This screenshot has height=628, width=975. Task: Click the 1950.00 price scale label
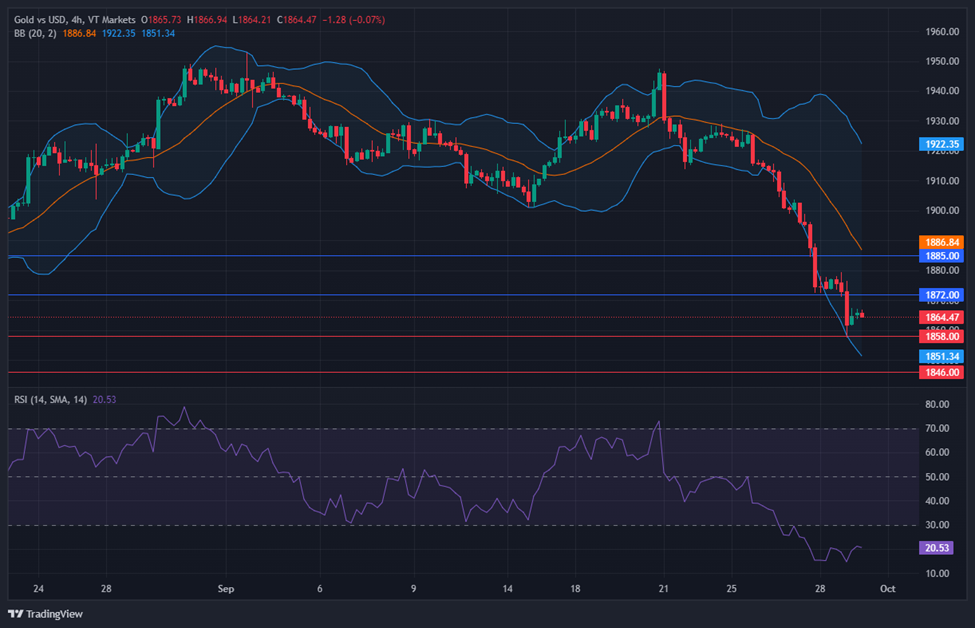click(941, 61)
